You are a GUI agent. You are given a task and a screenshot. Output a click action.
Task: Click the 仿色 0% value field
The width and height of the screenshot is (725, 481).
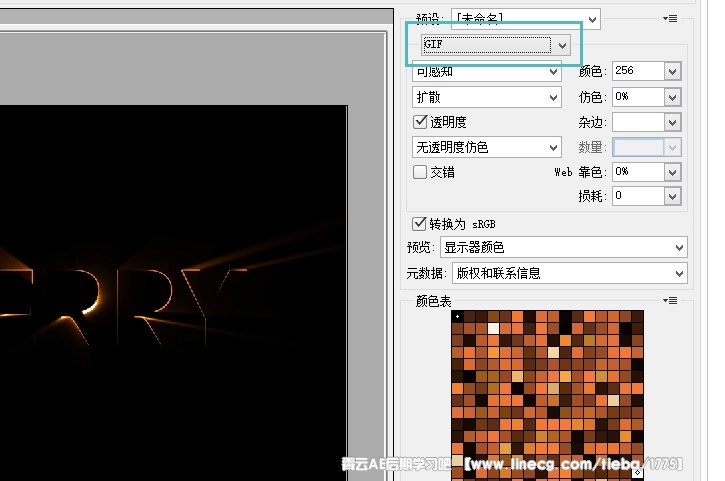coord(639,97)
